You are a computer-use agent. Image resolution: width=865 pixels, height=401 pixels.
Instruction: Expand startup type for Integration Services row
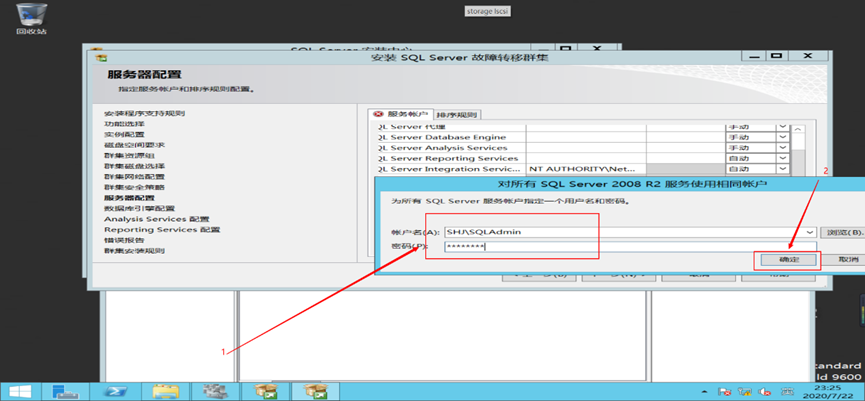[x=783, y=169]
